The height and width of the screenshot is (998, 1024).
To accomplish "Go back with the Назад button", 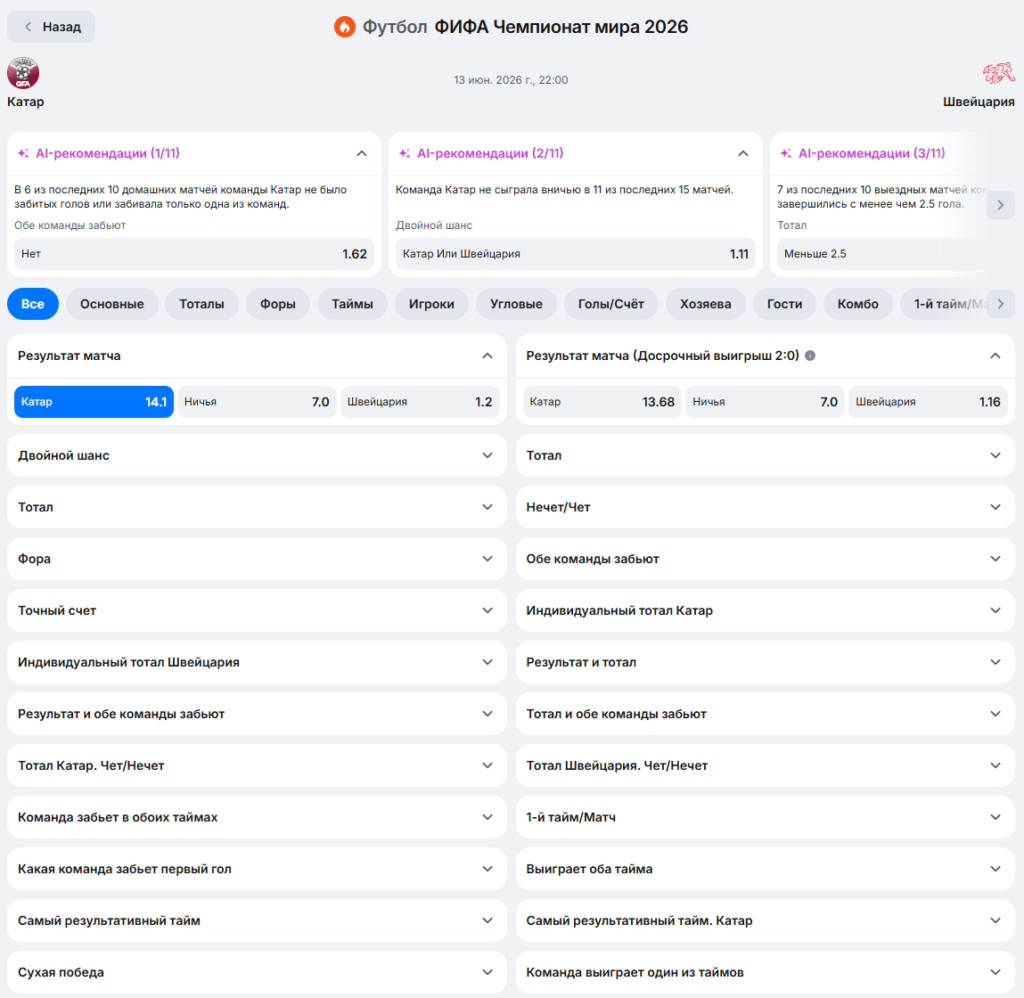I will coord(51,27).
